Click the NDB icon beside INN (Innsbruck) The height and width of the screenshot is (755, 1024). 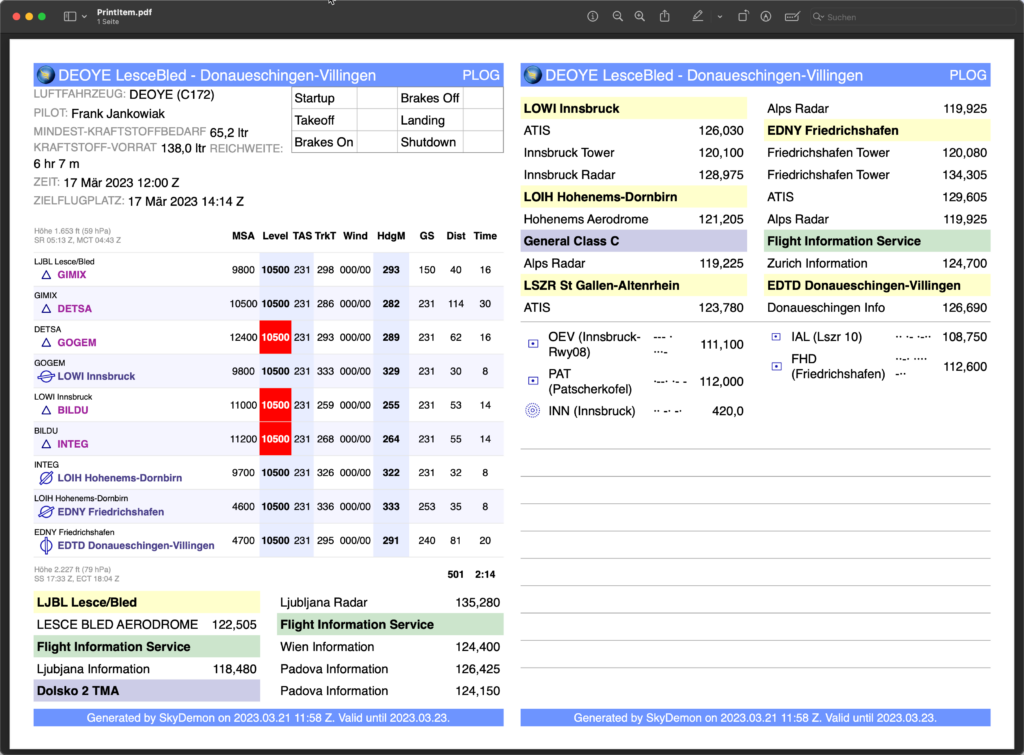point(533,411)
